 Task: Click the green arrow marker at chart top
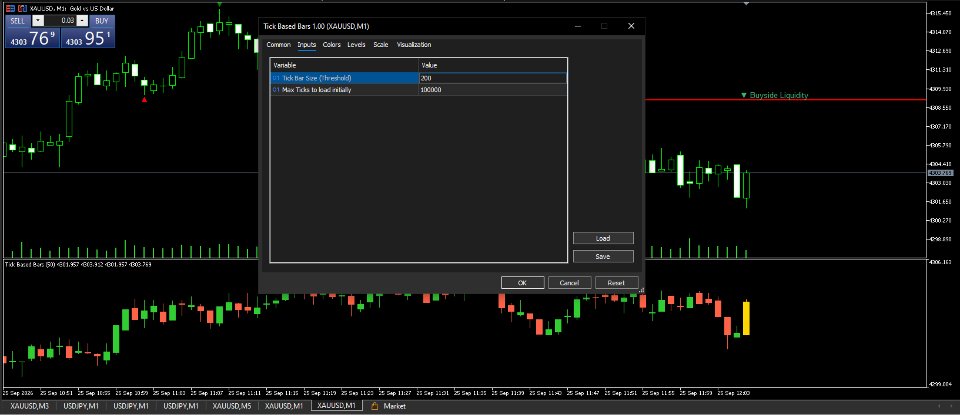tap(219, 4)
